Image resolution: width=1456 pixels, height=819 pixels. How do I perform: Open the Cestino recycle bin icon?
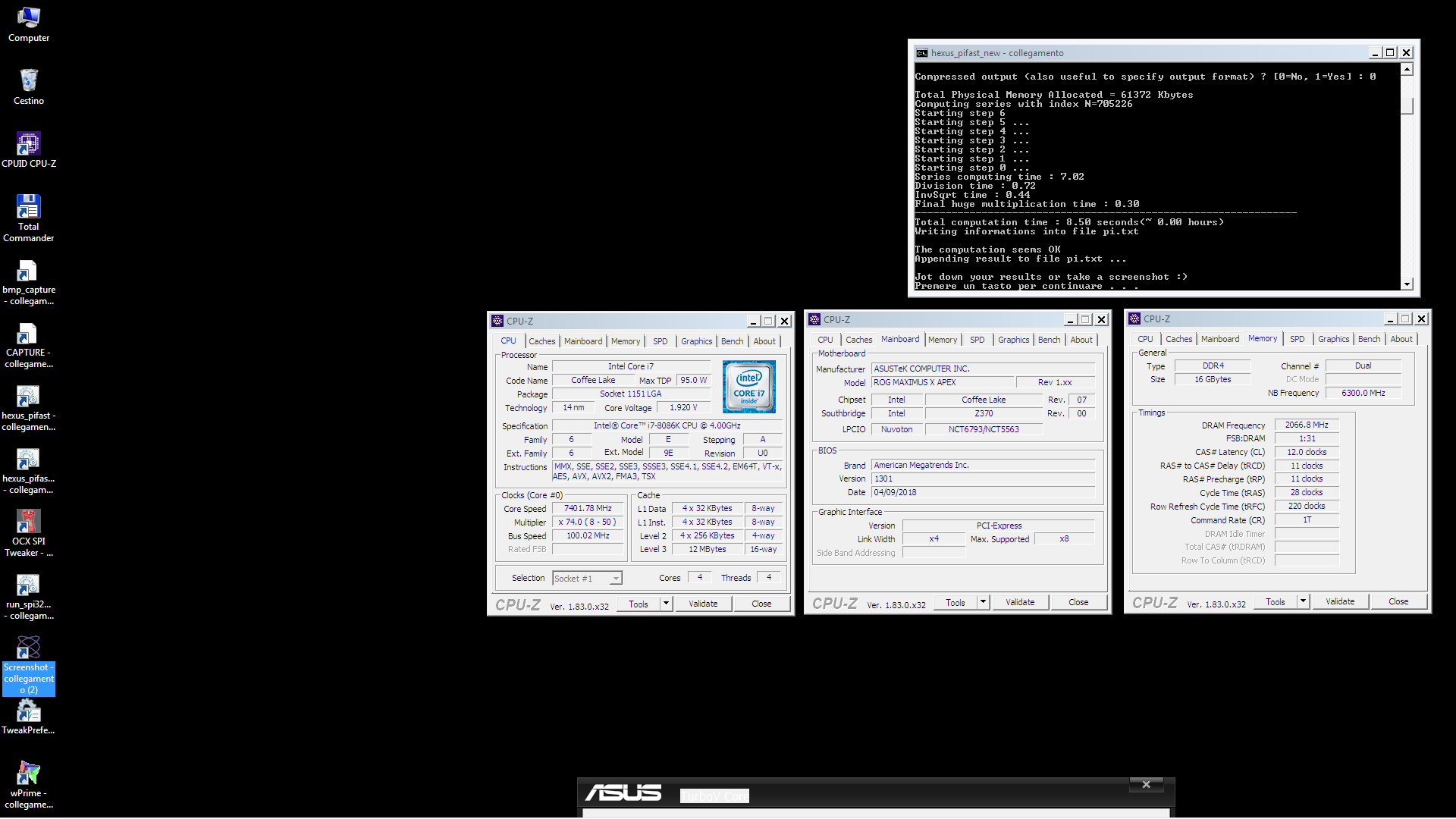click(29, 87)
